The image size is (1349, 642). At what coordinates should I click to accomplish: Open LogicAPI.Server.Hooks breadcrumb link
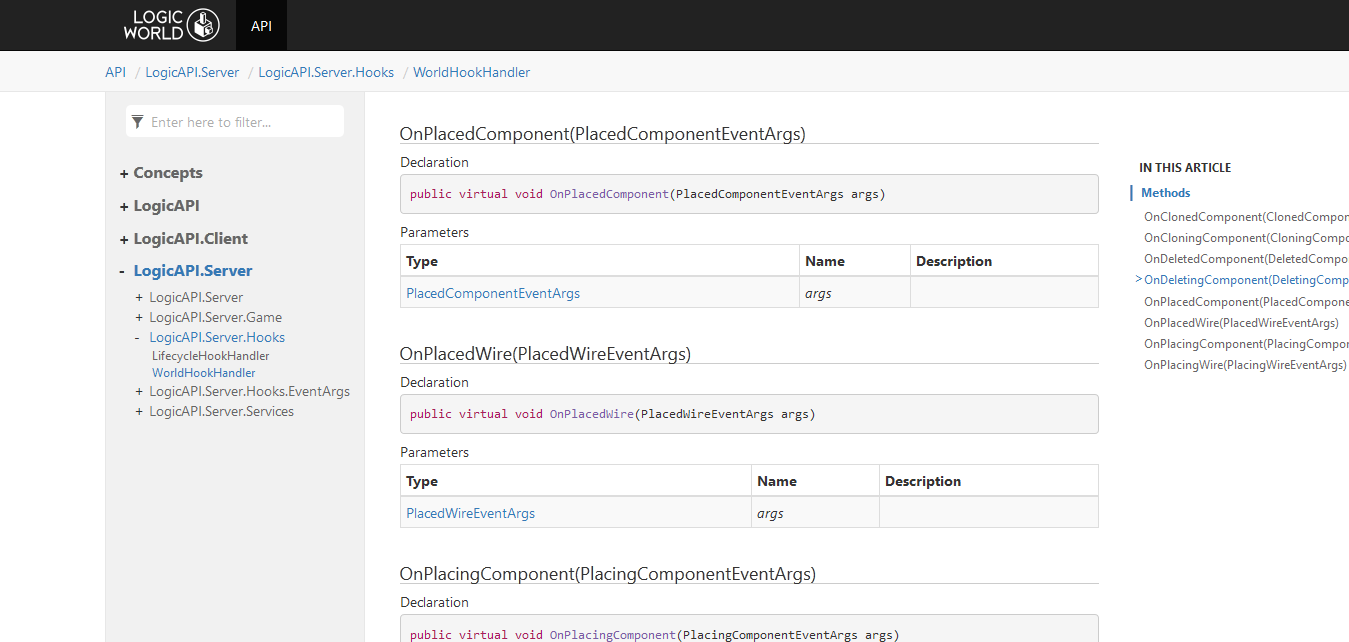coord(326,72)
